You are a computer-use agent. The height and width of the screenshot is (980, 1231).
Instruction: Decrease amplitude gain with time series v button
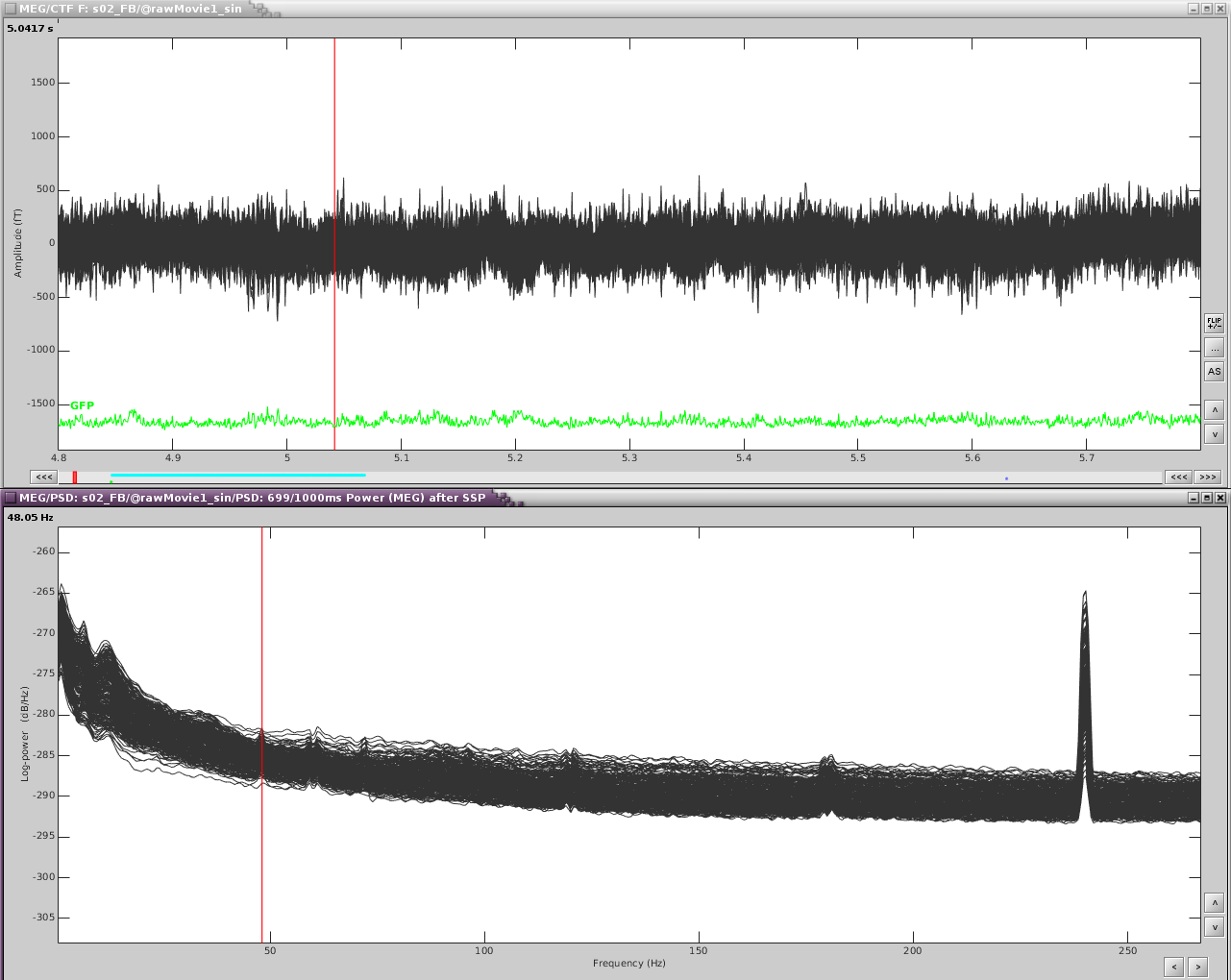tap(1215, 434)
